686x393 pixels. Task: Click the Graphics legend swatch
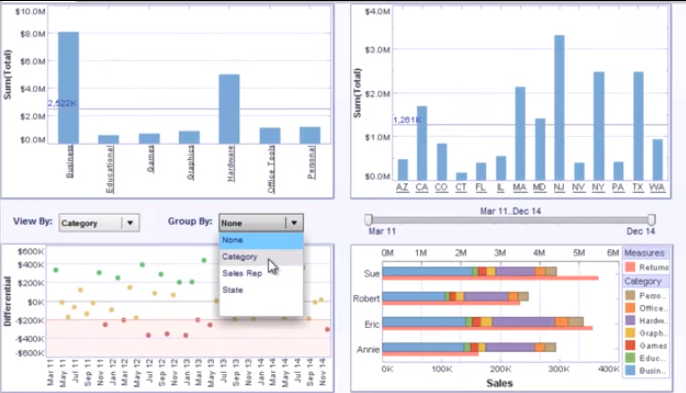[630, 333]
